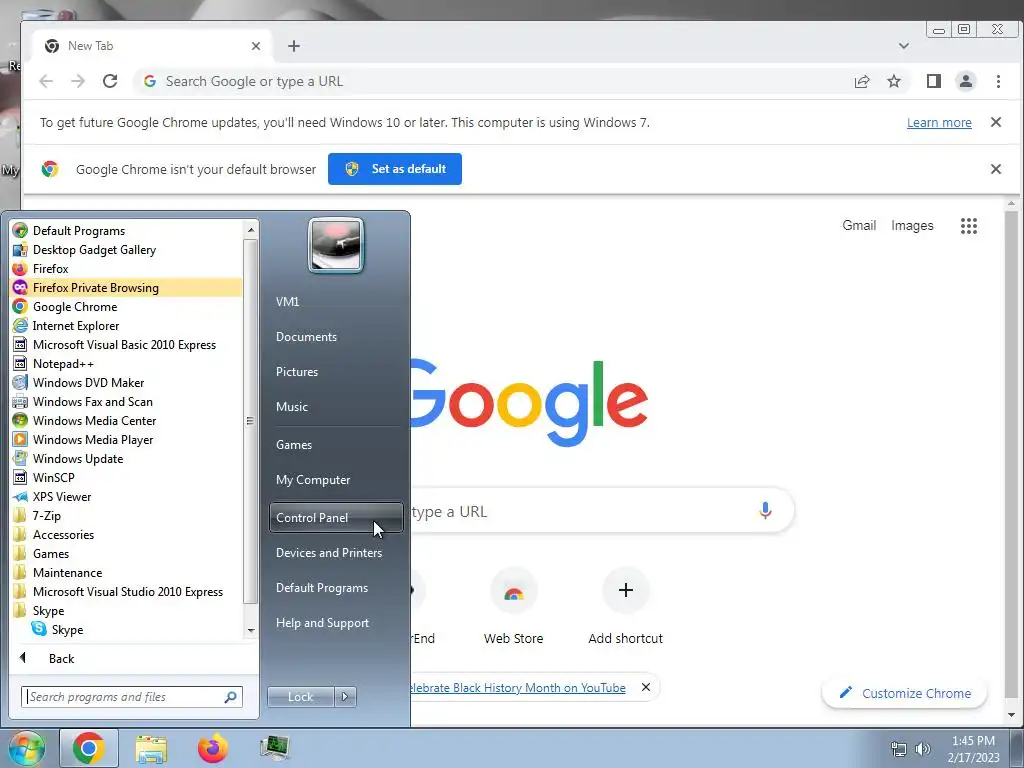The image size is (1024, 768).
Task: Open Microsoft Visual Basic 2010 Express
Action: coord(126,344)
